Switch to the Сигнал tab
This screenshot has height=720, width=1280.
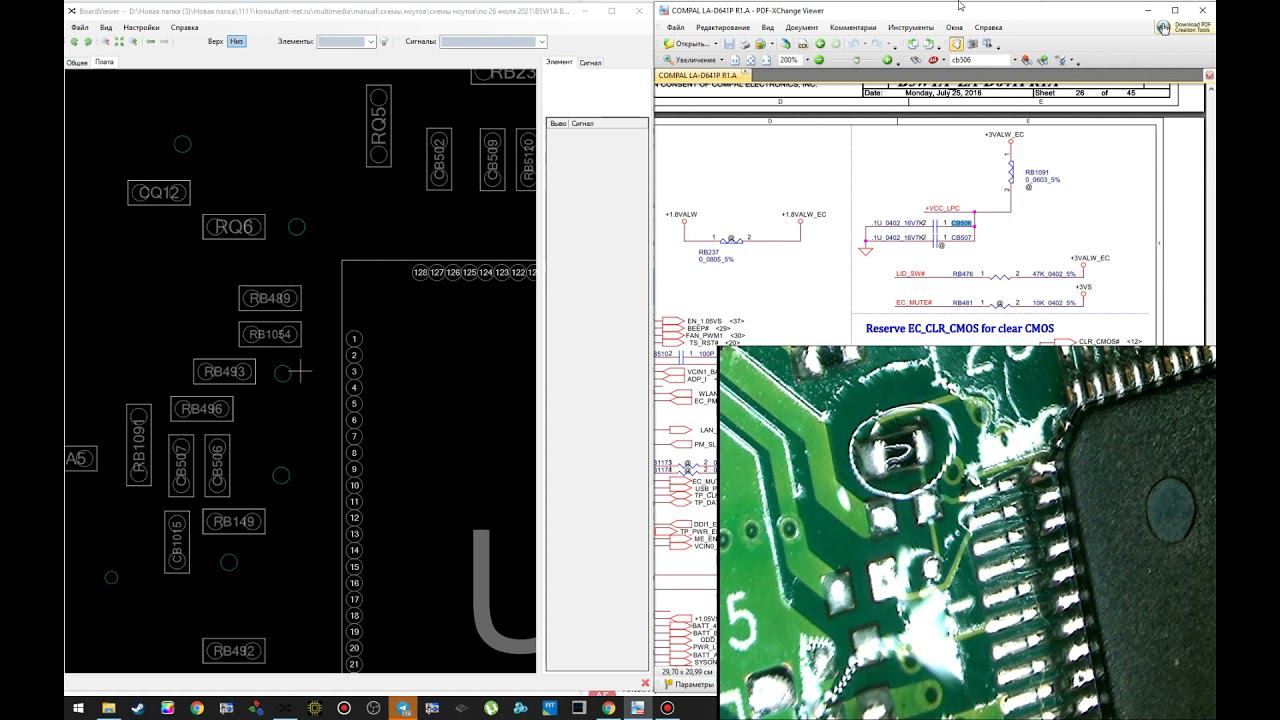pos(590,63)
